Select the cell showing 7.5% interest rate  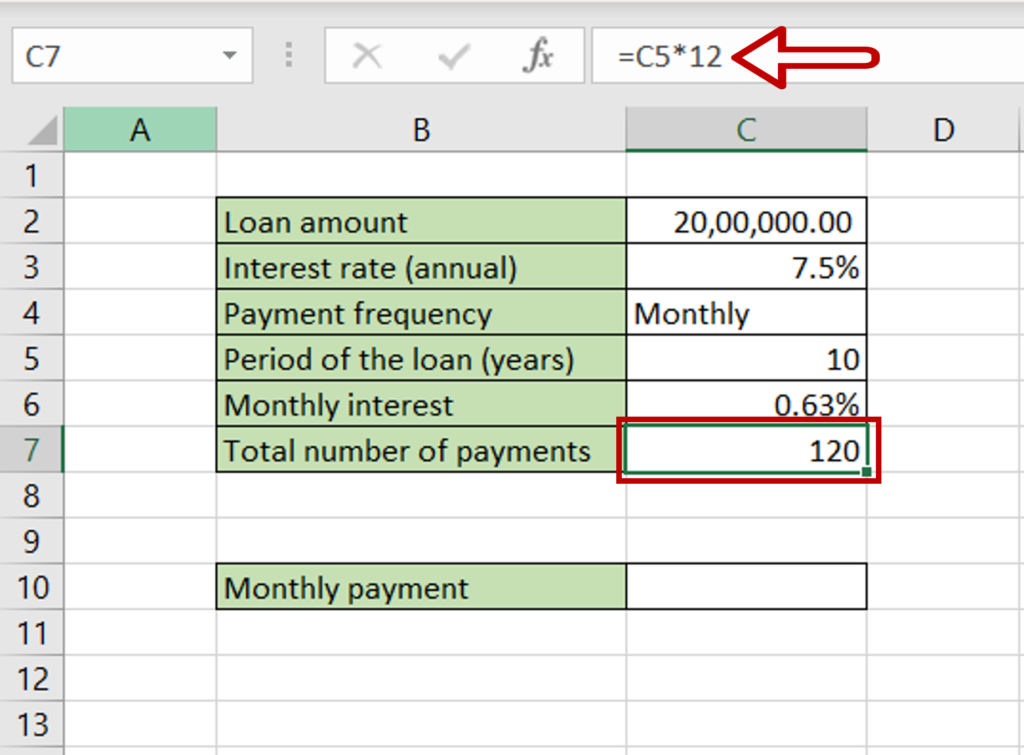point(745,268)
